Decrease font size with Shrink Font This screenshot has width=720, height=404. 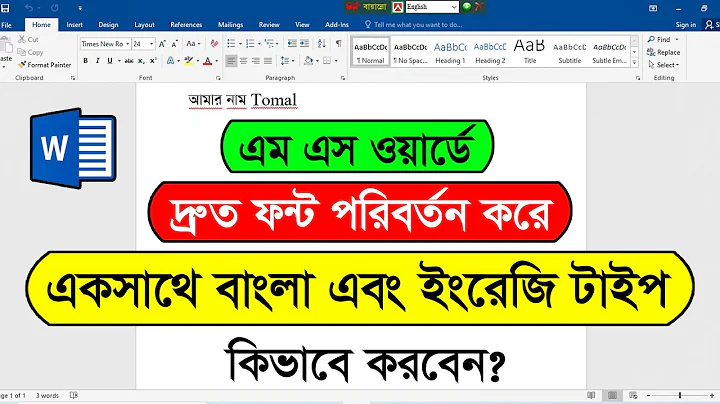(174, 44)
